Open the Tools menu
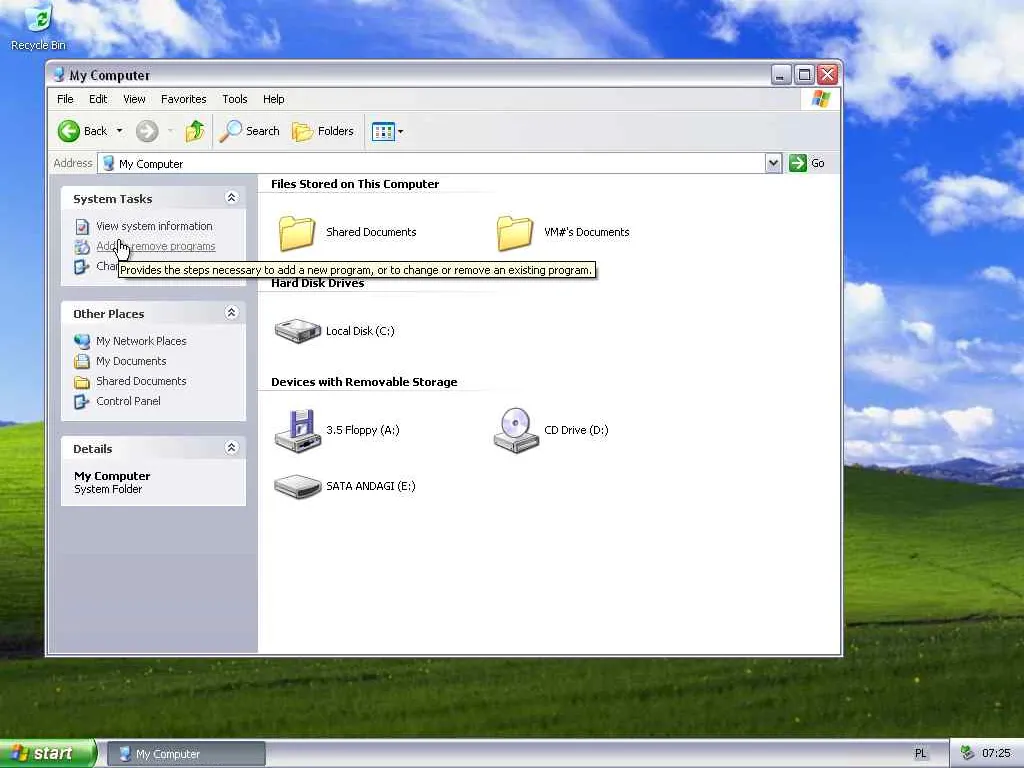This screenshot has width=1024, height=768. tap(234, 99)
